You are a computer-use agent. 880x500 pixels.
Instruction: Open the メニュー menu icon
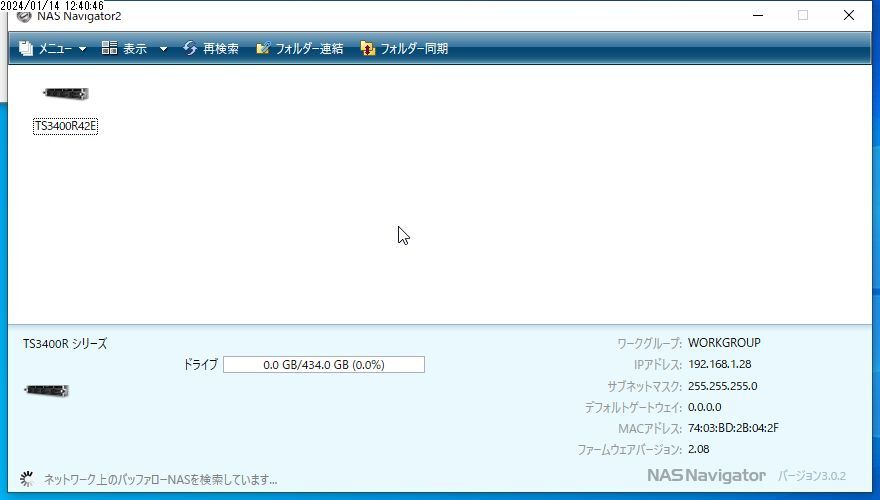click(x=26, y=48)
